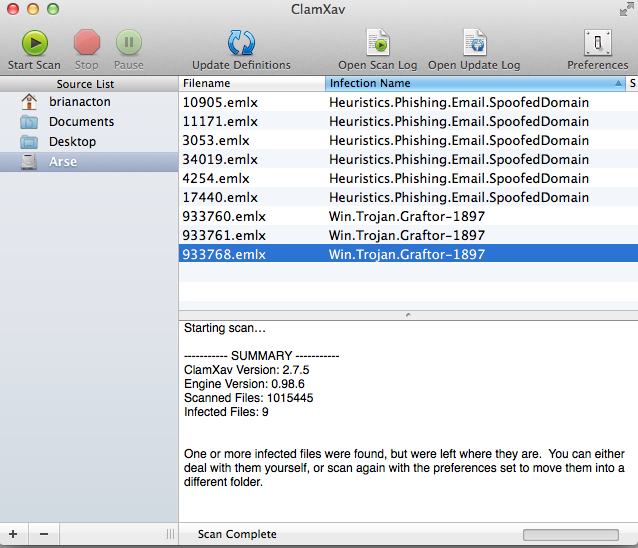Click the Scanned Files: 1015445 line
The image size is (638, 548).
(x=249, y=398)
